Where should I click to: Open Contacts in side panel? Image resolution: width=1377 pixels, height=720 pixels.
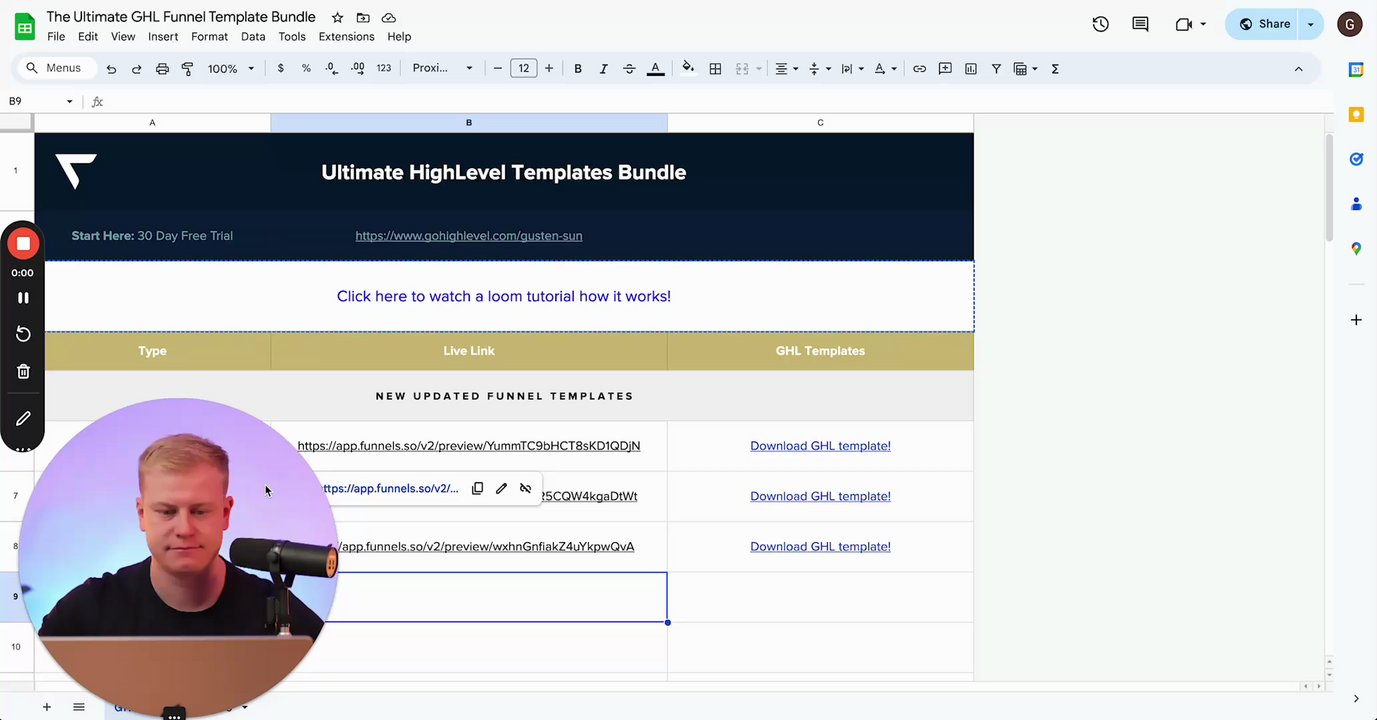coord(1356,204)
